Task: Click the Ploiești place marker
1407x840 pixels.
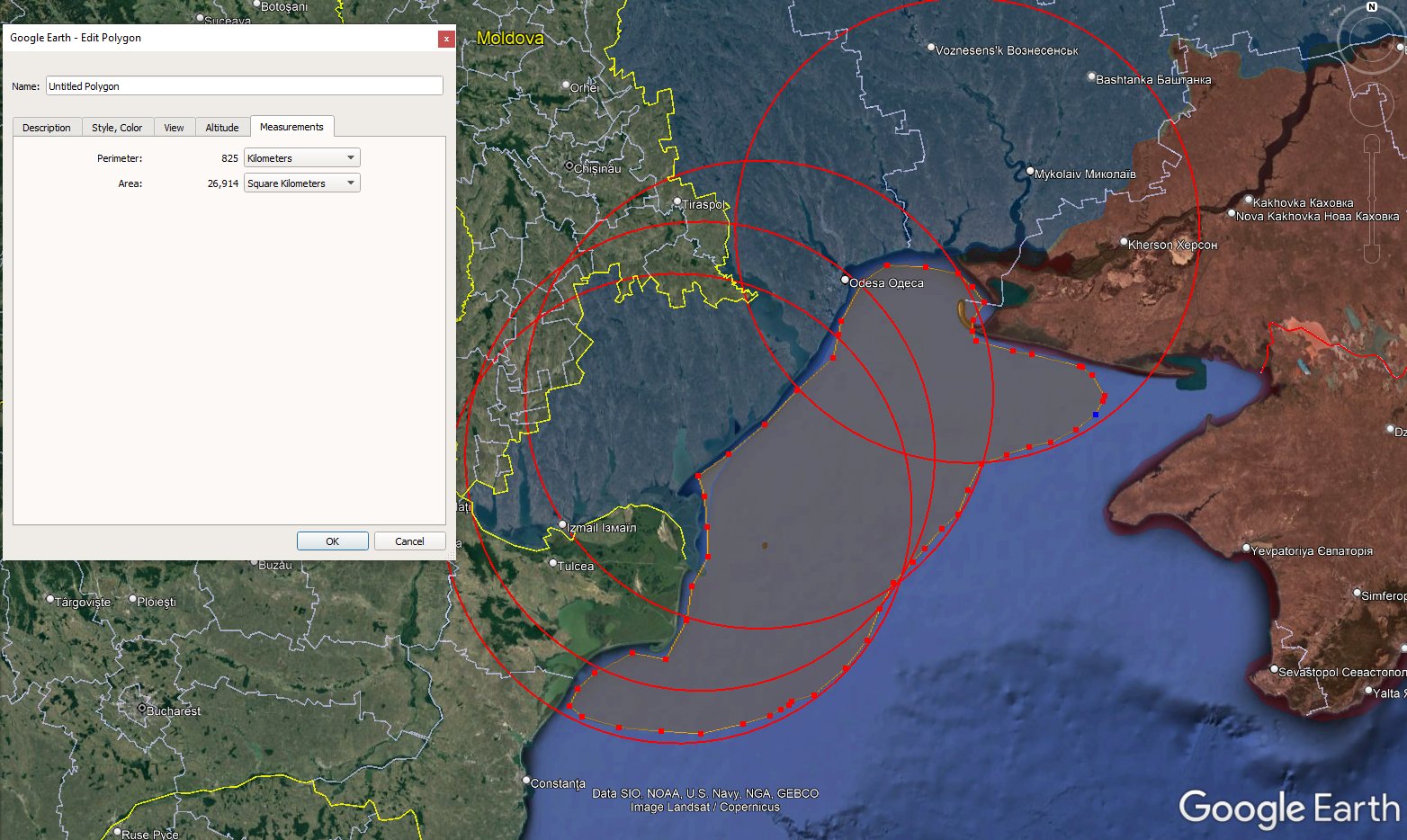Action: (133, 599)
